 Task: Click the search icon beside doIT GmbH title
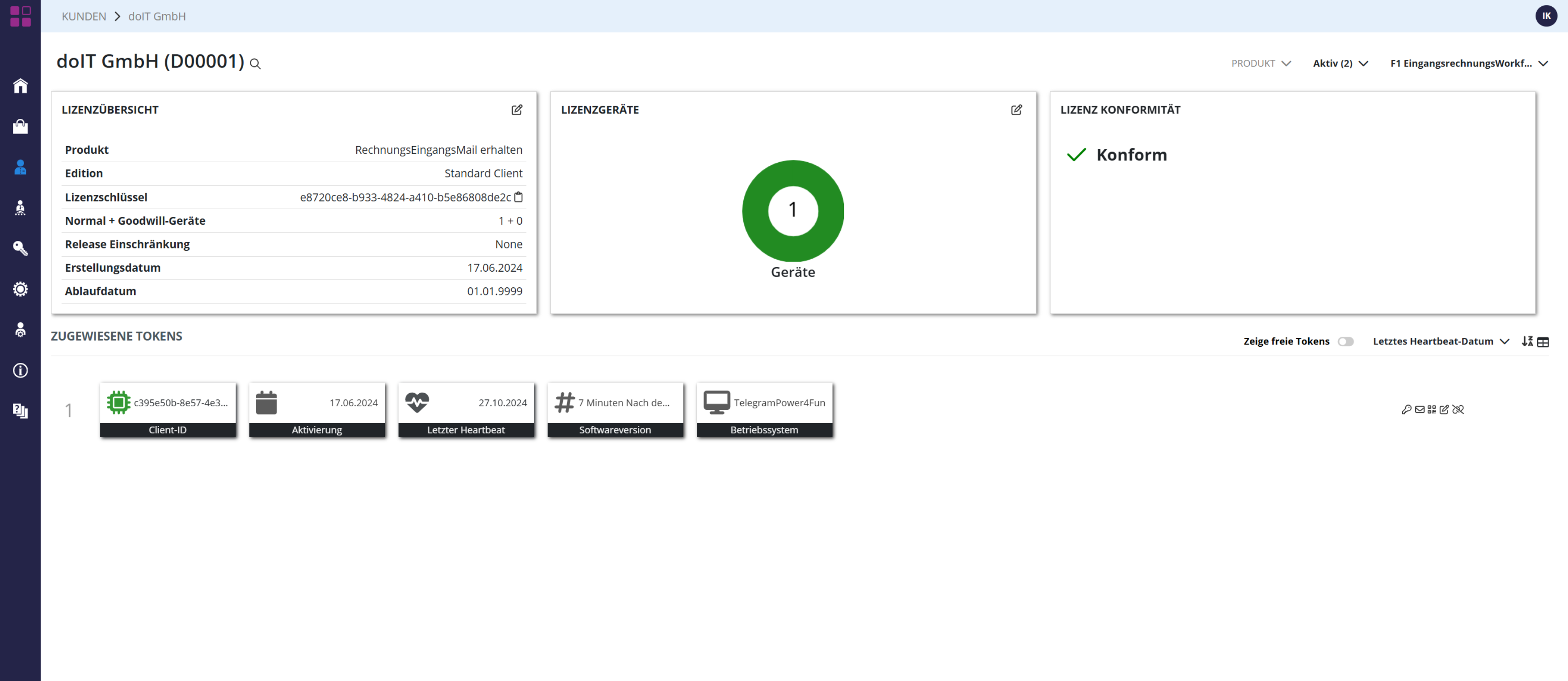tap(255, 64)
